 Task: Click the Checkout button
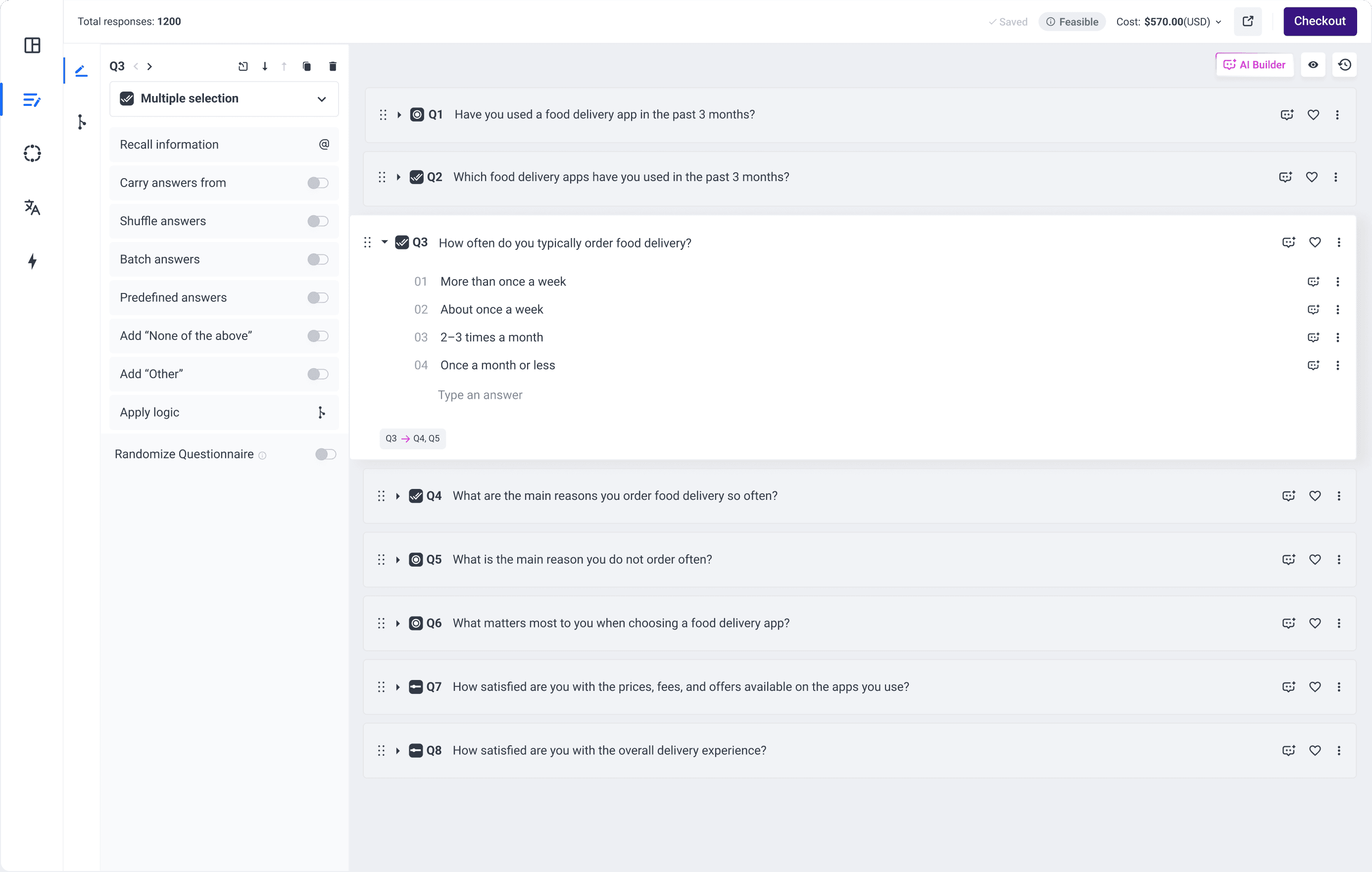(1320, 21)
